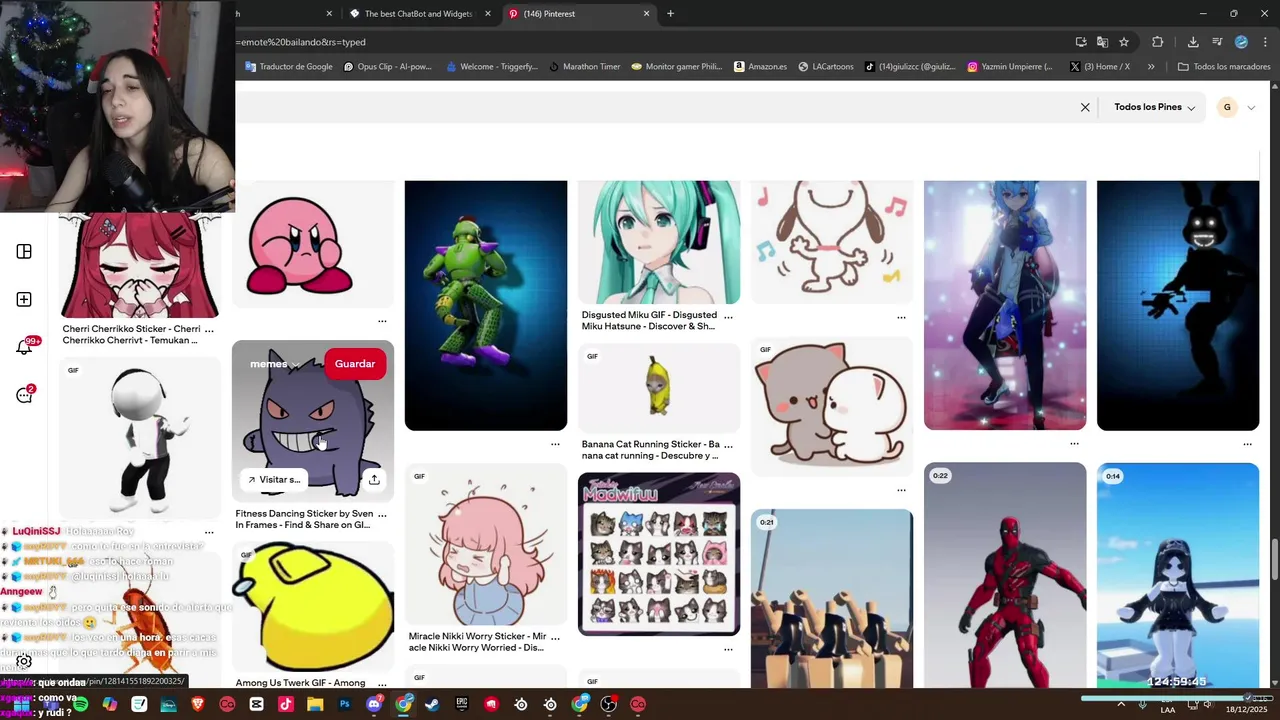
Task: Click install app icon in address bar
Action: click(x=1081, y=42)
